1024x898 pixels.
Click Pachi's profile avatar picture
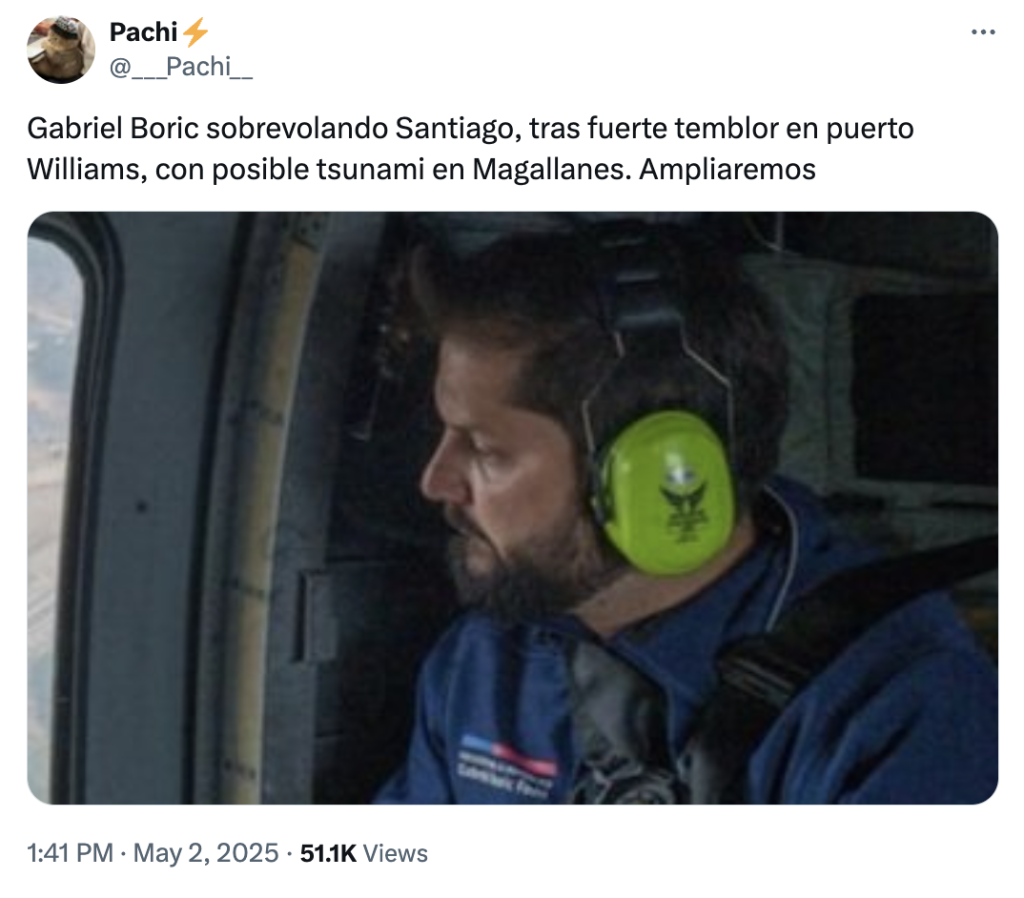(61, 50)
